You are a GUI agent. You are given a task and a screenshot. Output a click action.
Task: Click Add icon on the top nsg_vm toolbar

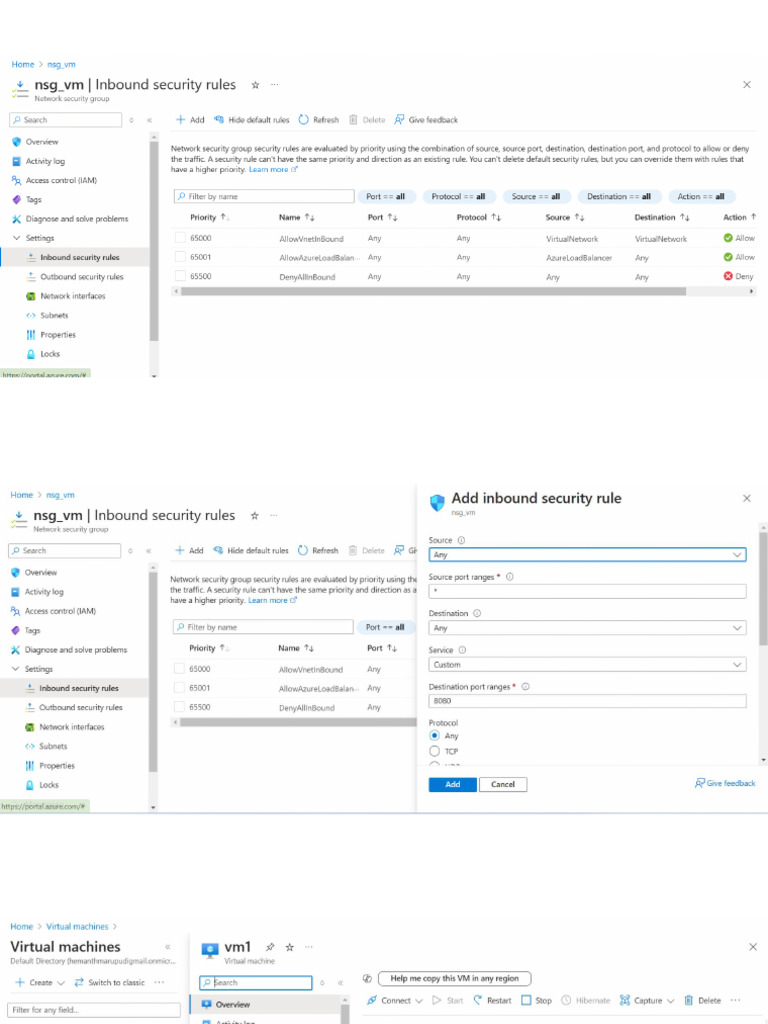pos(181,120)
